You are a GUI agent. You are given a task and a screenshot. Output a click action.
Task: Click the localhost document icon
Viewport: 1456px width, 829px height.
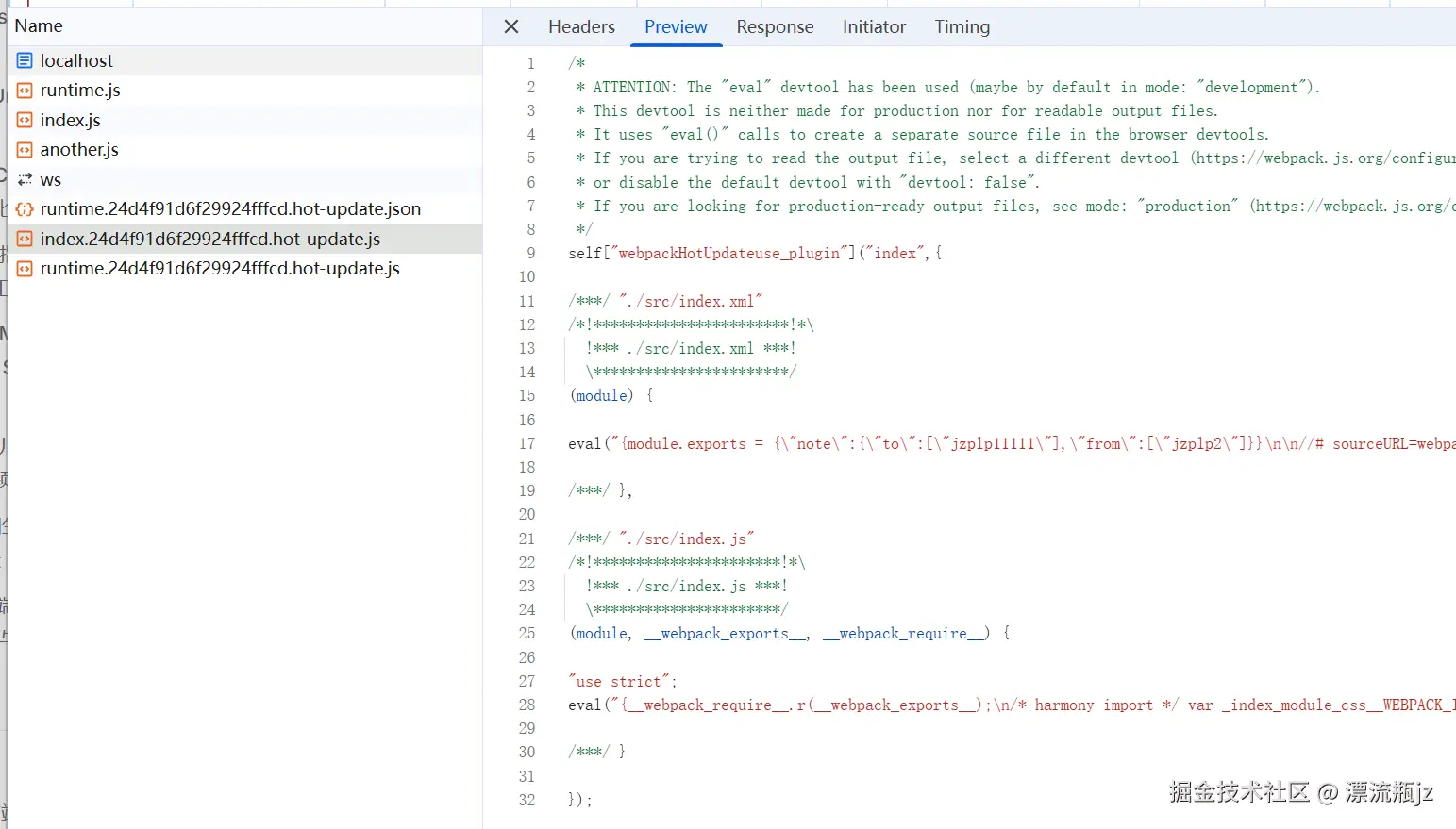25,60
